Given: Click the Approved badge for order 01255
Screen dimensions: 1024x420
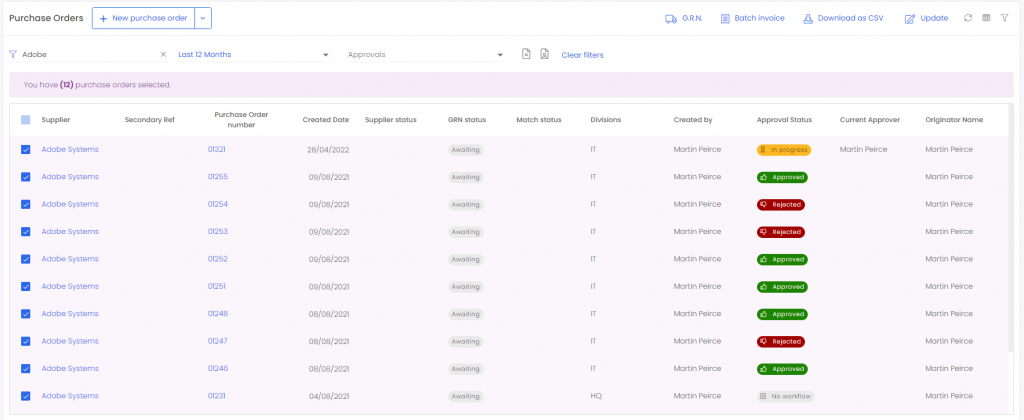Looking at the screenshot, I should pyautogui.click(x=782, y=178).
